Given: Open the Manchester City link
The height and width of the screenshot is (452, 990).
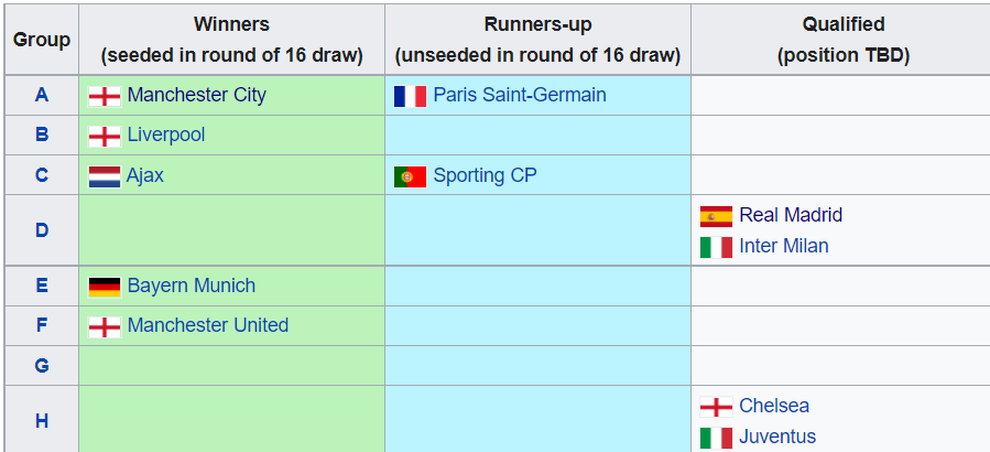Looking at the screenshot, I should [x=197, y=96].
